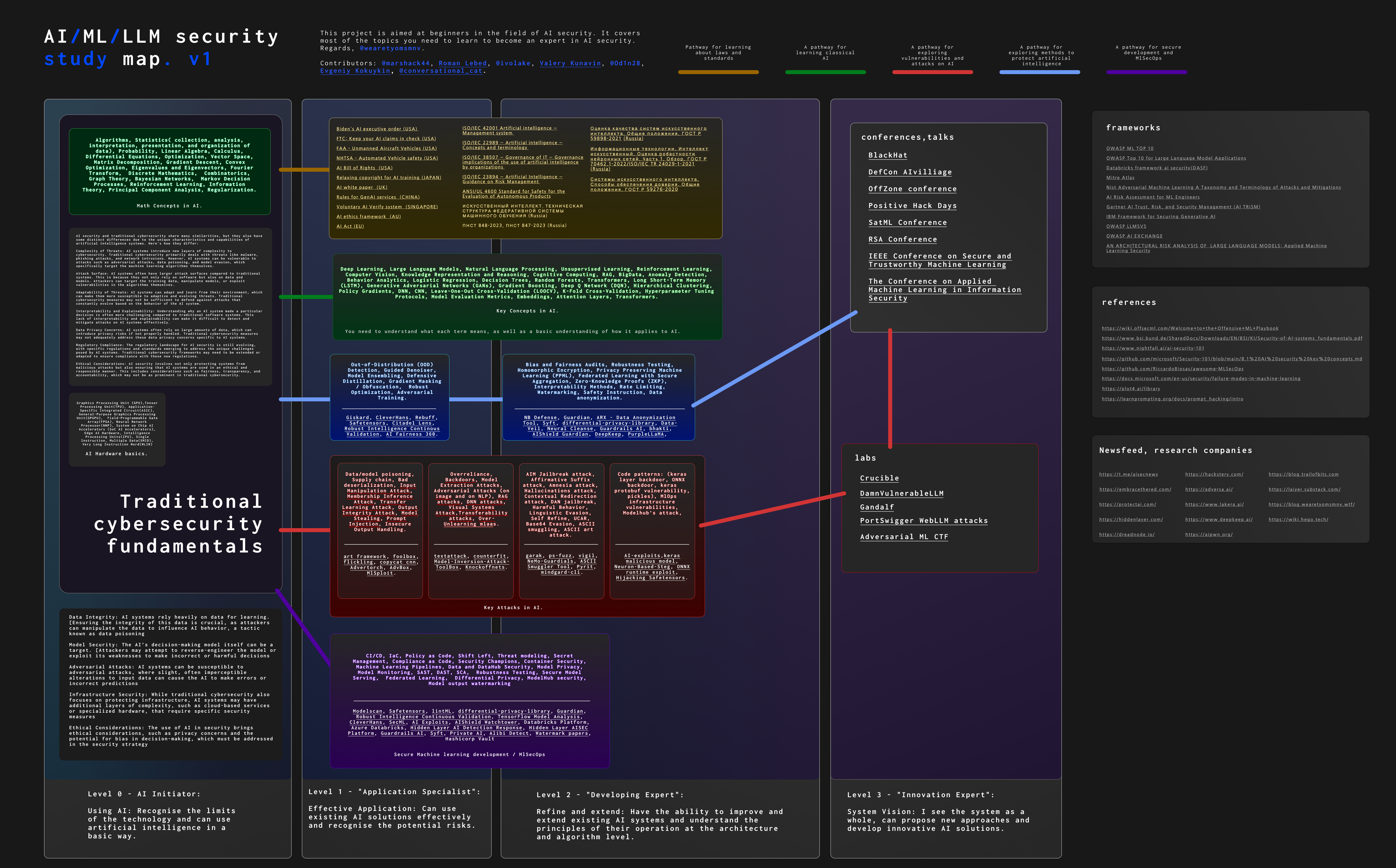Screen dimensions: 1396x868
Task: Open Relaxing copyright for AI training (JAPAN) link
Action: 389,177
